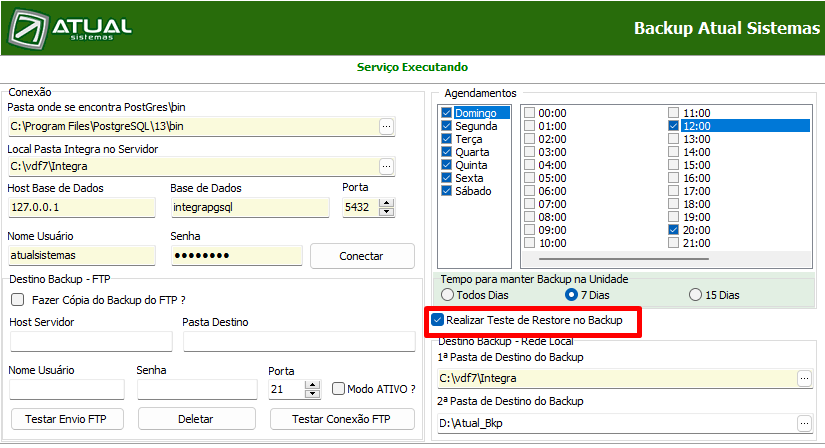Focus the Base de Dados name field
Image resolution: width=825 pixels, height=448 pixels.
coord(250,207)
